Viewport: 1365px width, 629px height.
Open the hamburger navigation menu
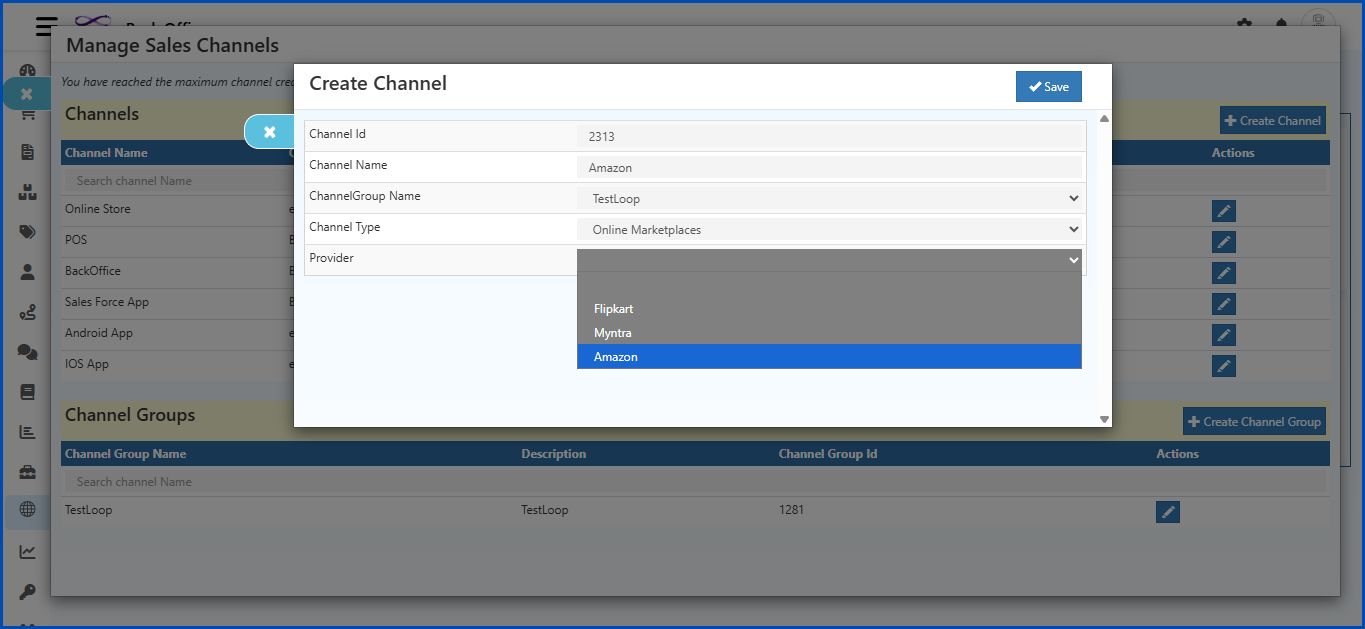point(44,27)
